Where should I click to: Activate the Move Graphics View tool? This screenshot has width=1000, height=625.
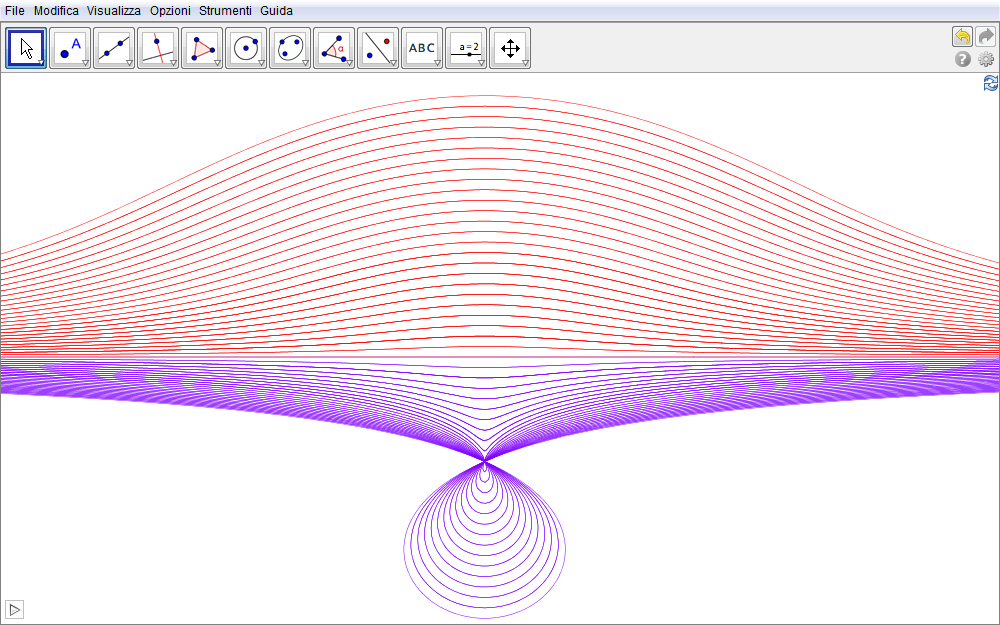(x=510, y=47)
